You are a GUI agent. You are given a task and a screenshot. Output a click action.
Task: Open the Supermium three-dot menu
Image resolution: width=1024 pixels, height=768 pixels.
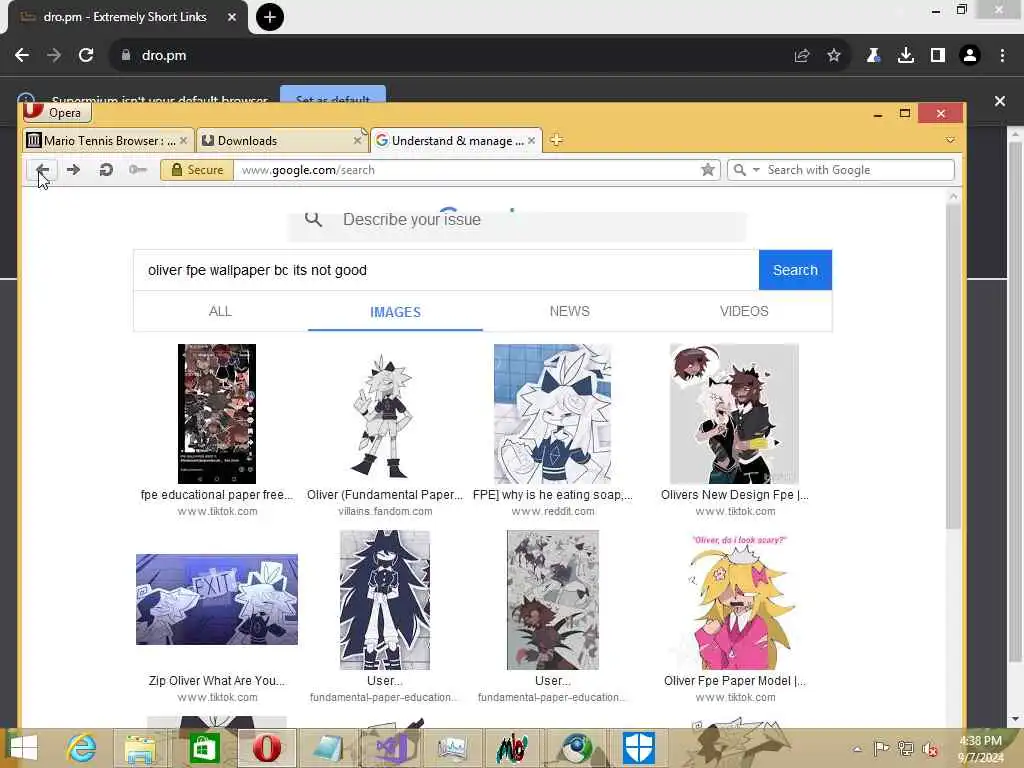click(x=1002, y=56)
